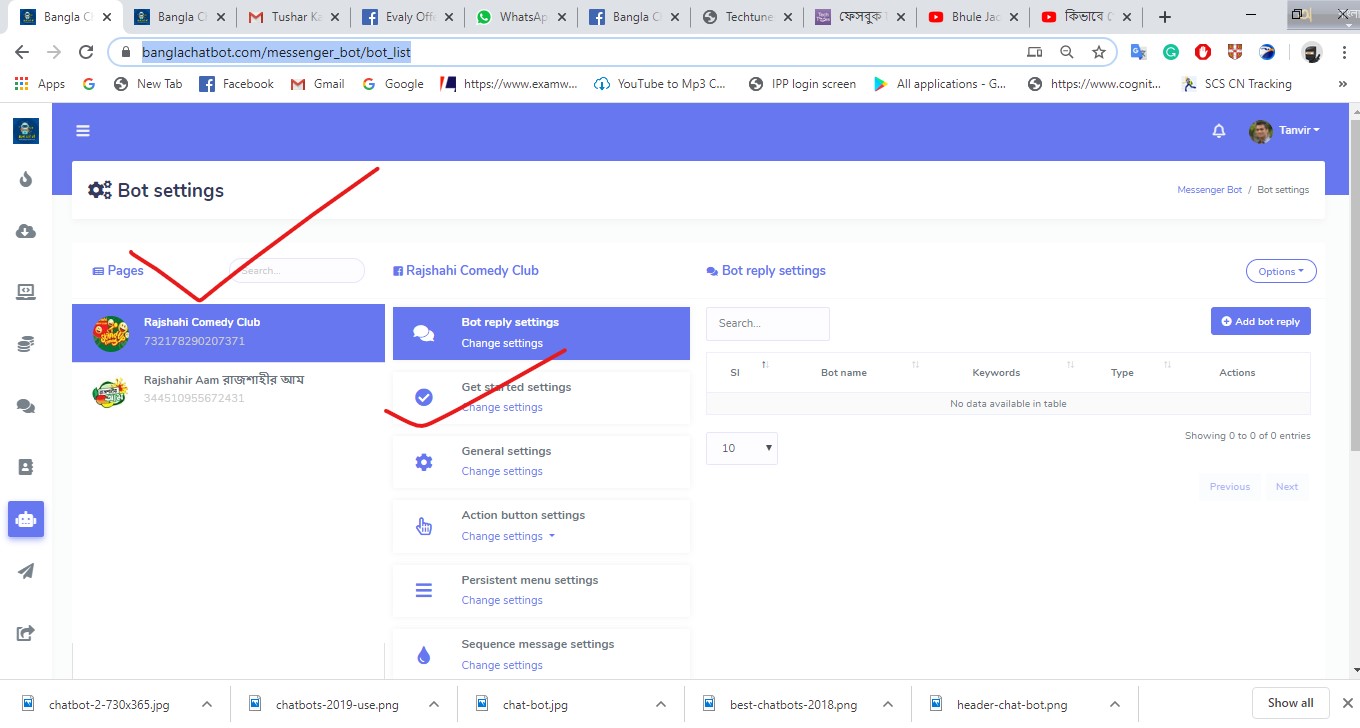Image resolution: width=1360 pixels, height=728 pixels.
Task: Switch to the Tushar Ka Gmail tab
Action: coord(294,17)
